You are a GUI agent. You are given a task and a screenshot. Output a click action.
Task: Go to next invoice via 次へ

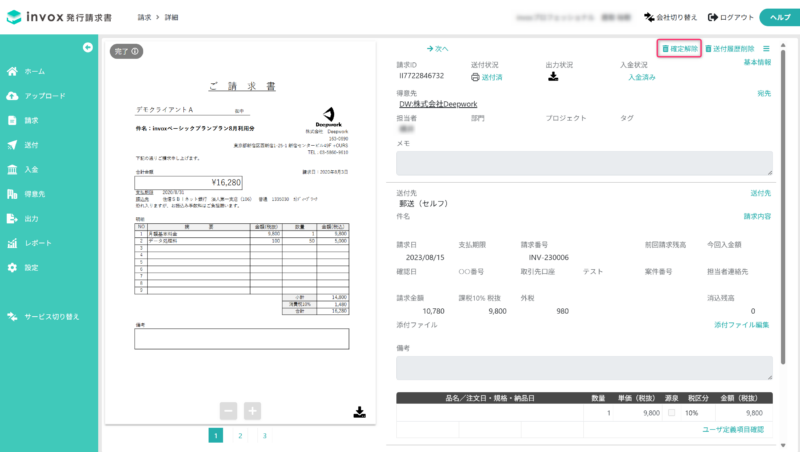(x=438, y=48)
